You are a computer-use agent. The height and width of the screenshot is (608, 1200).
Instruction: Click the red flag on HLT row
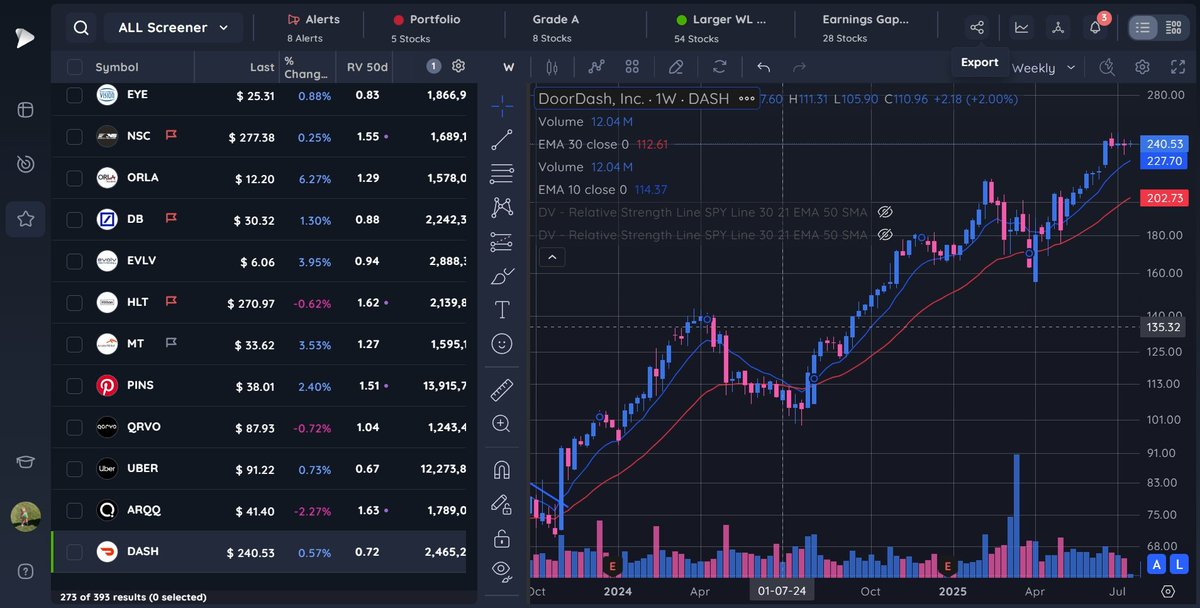tap(171, 301)
